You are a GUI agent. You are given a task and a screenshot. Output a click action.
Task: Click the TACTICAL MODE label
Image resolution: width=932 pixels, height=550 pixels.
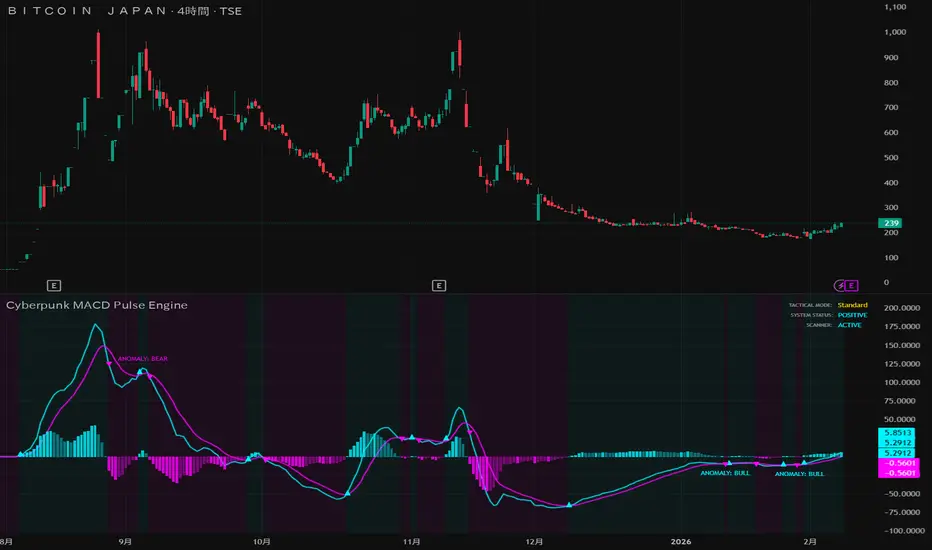[810, 305]
